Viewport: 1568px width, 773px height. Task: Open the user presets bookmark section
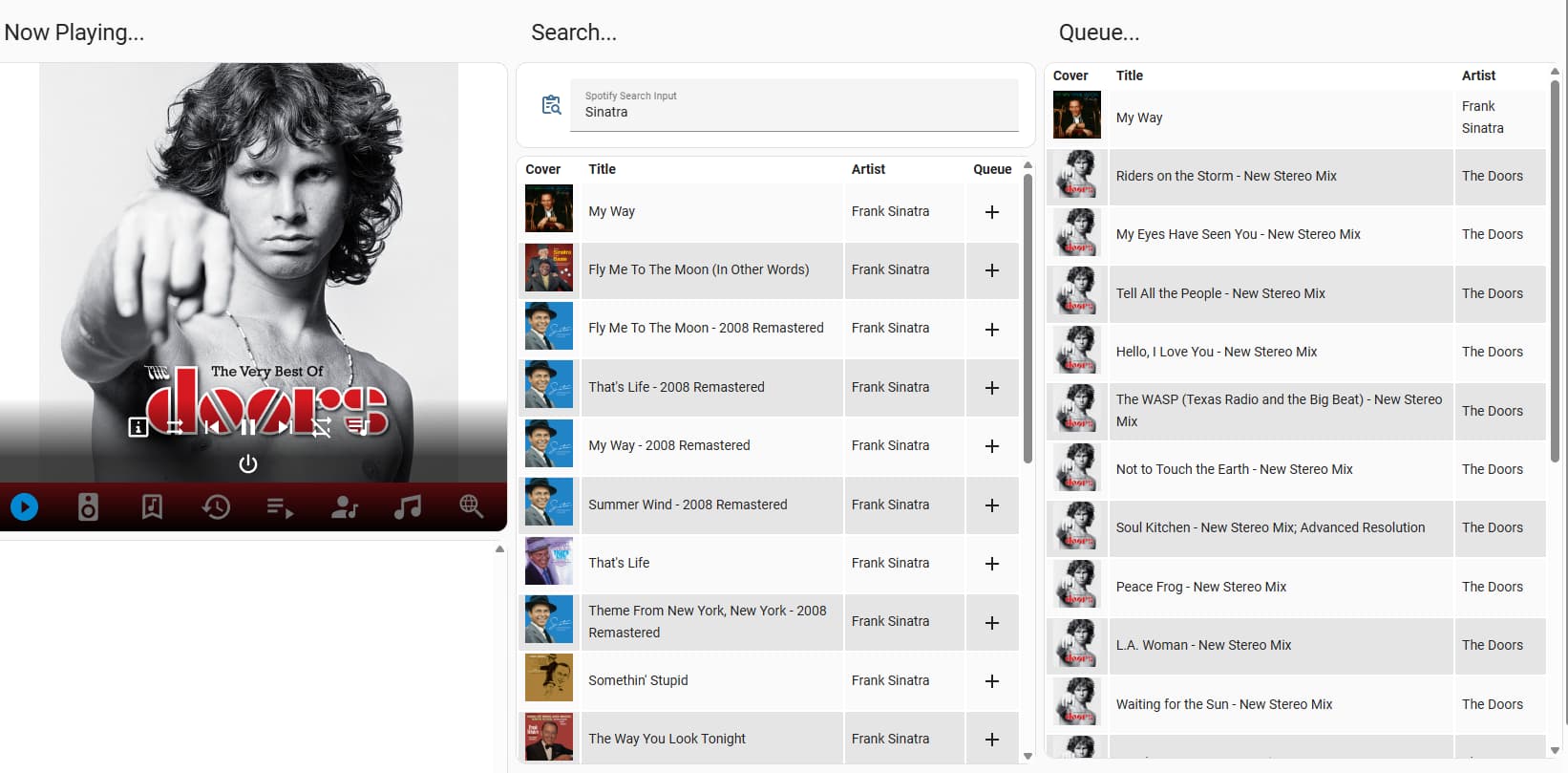[x=152, y=506]
